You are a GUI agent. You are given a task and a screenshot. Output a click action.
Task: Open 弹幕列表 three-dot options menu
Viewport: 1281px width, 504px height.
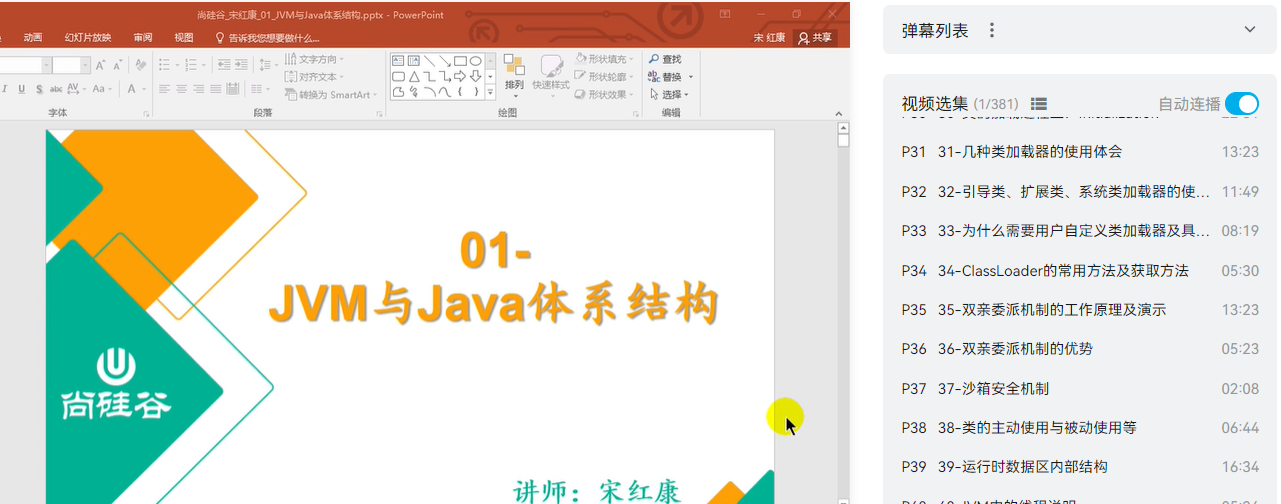(x=992, y=30)
